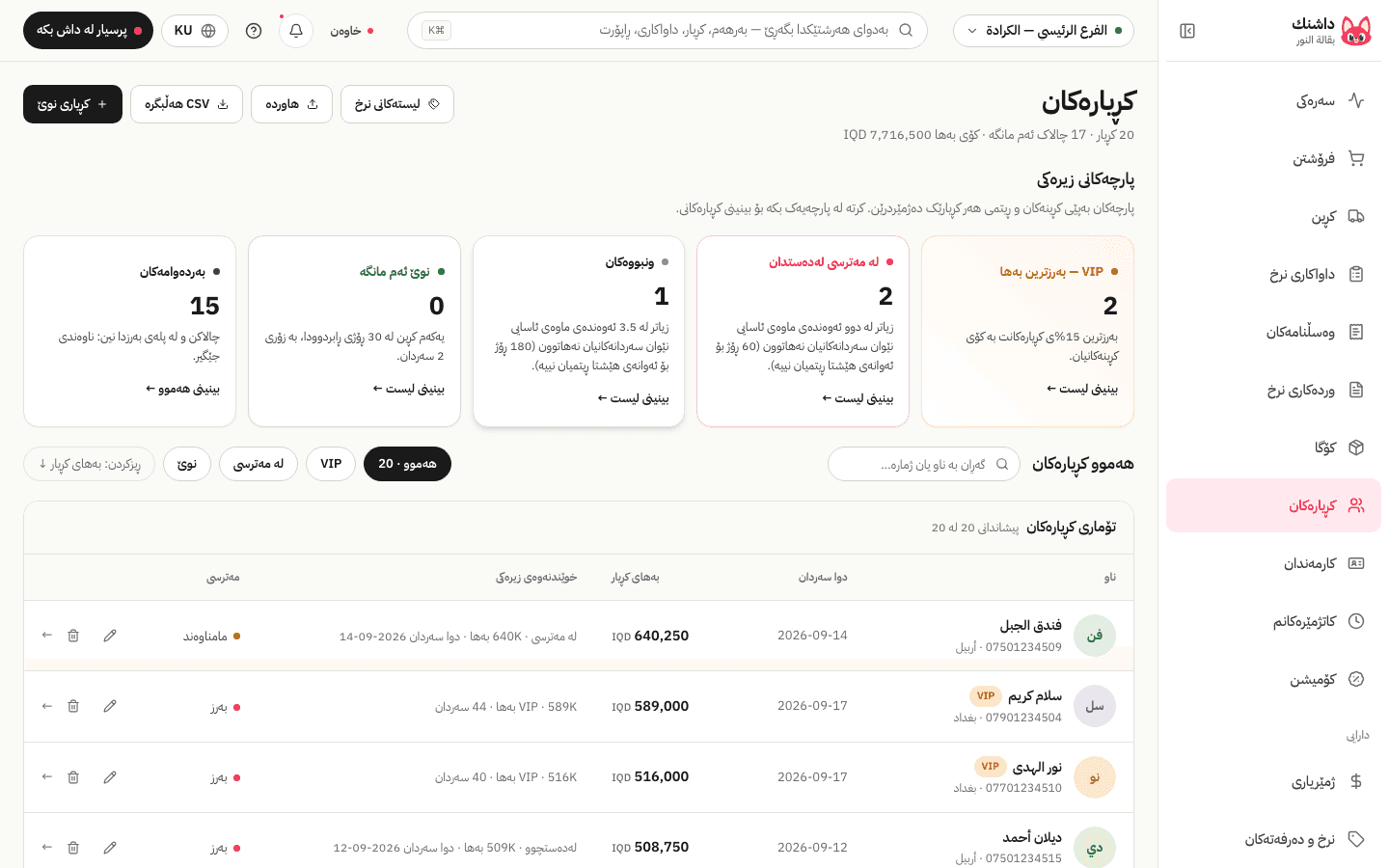Open نرخ و دەرفەتەکان sidebar item

tap(1273, 839)
